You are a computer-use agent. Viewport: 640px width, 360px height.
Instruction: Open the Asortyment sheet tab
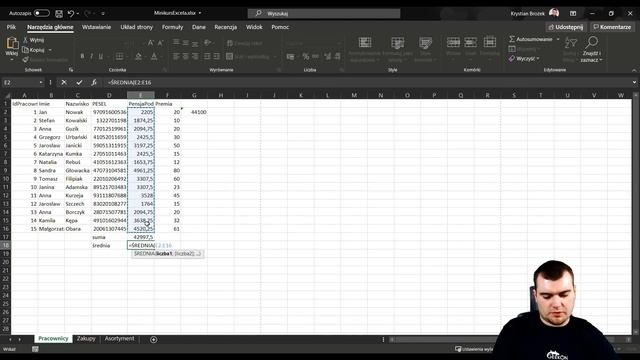119,339
